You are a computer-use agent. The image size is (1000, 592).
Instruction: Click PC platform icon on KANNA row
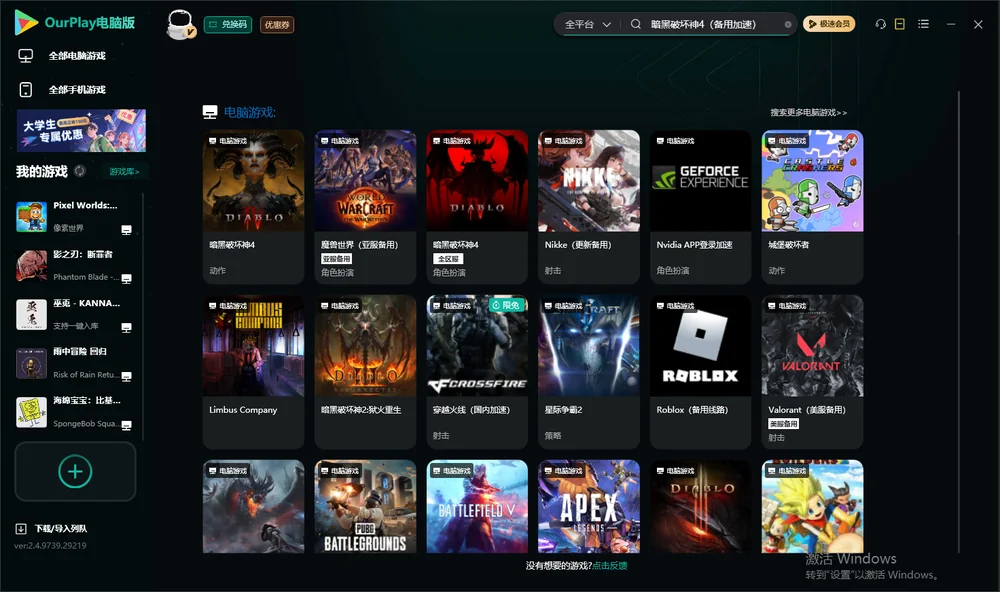(x=126, y=328)
